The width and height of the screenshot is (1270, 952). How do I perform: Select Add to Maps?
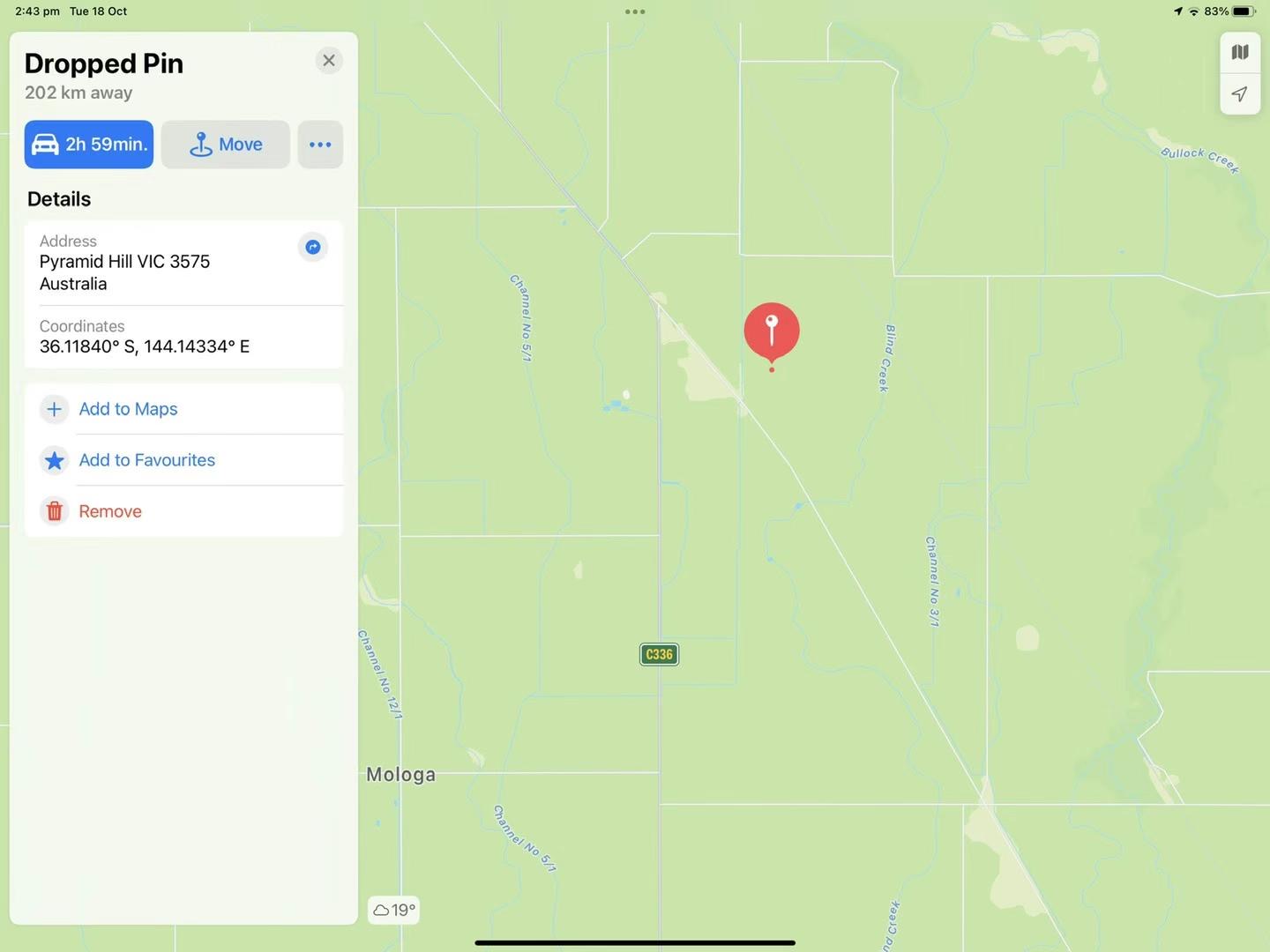tap(129, 409)
